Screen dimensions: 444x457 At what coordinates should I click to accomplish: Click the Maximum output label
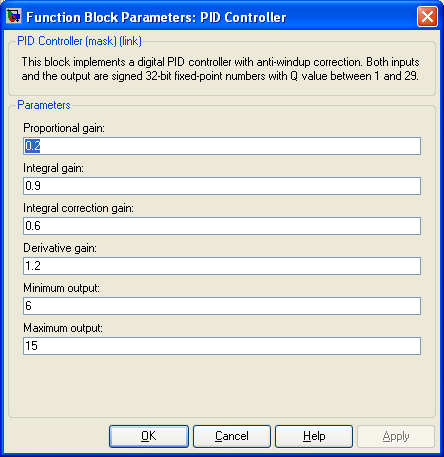[63, 328]
